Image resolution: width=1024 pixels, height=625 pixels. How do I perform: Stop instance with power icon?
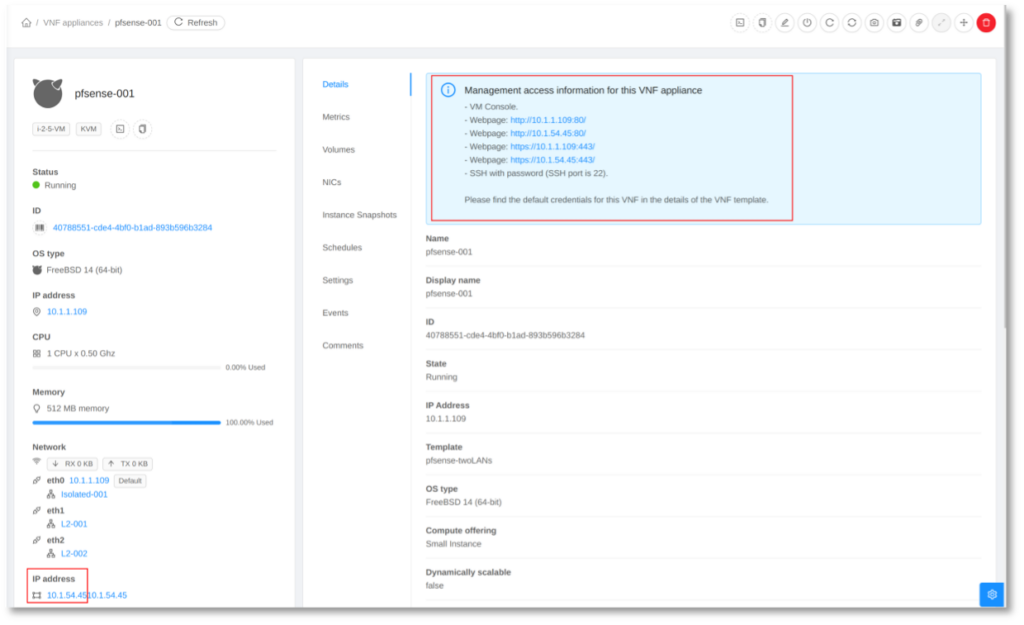807,23
